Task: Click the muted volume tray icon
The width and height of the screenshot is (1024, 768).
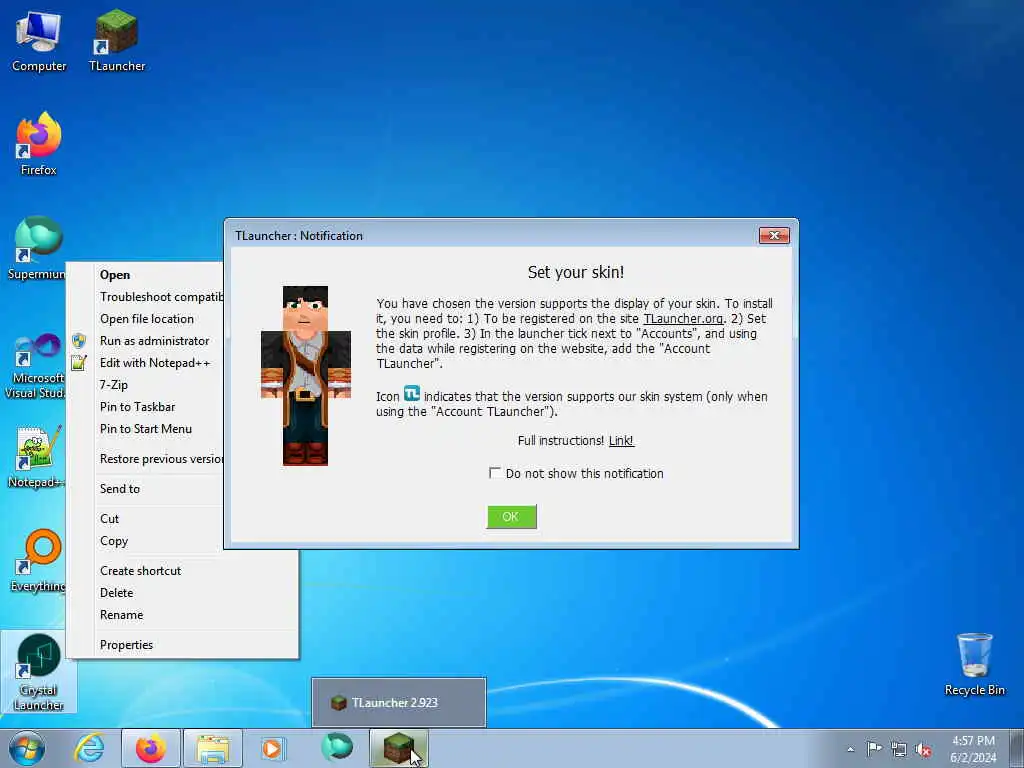Action: click(923, 749)
